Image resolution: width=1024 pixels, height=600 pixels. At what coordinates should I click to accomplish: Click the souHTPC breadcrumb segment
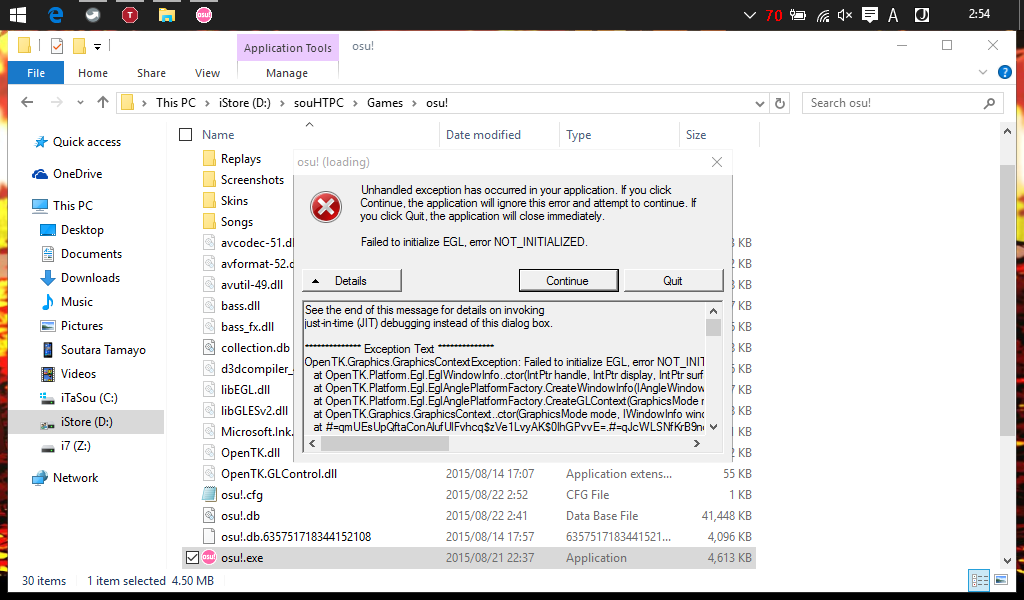pos(319,103)
